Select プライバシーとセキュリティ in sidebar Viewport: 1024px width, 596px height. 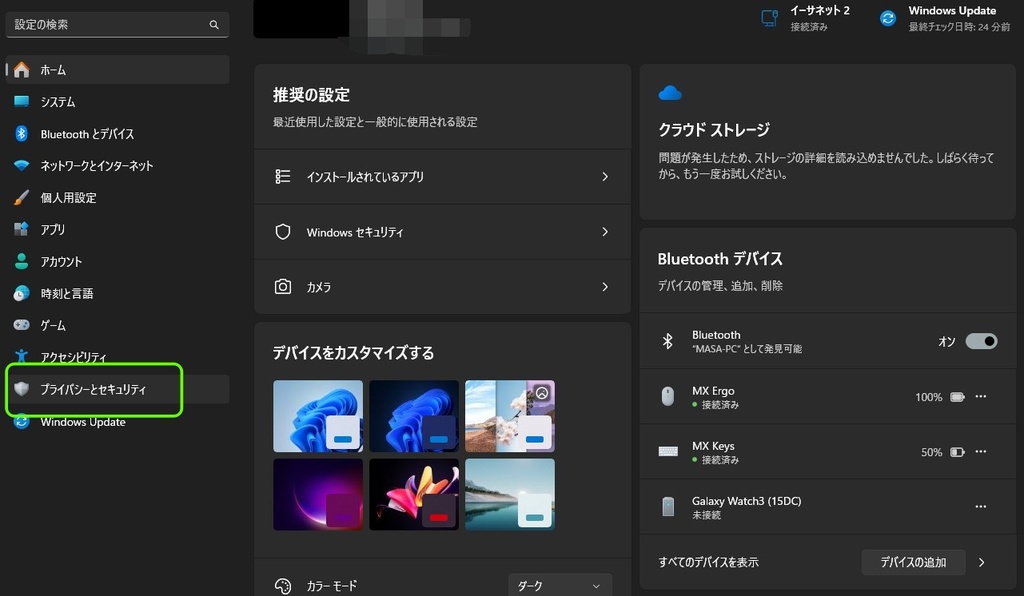[118, 389]
